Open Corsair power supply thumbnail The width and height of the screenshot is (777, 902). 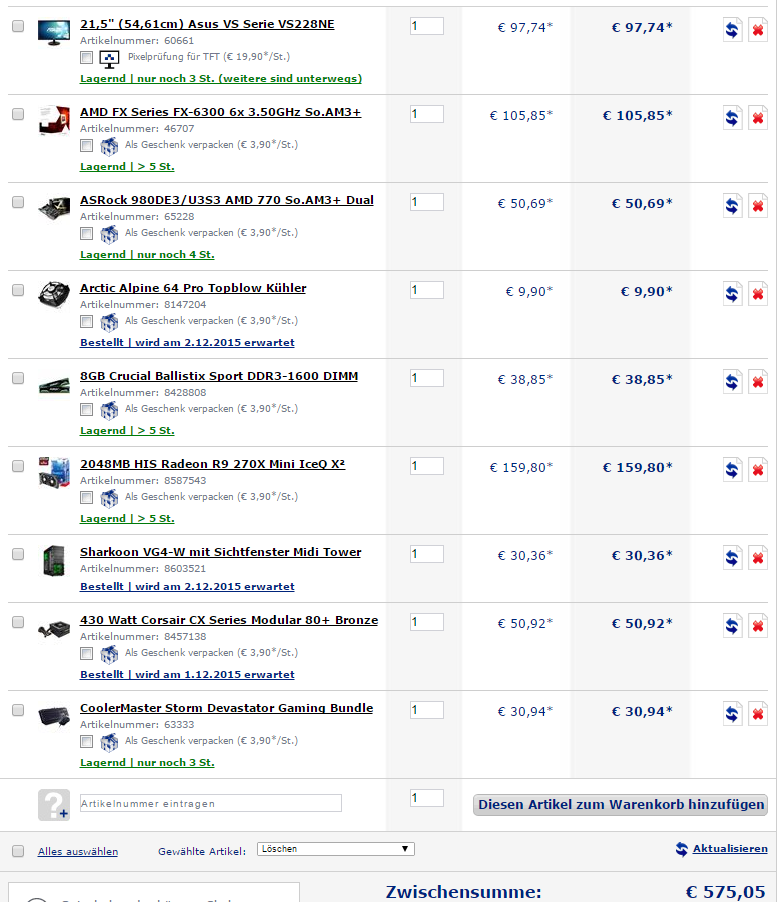54,629
